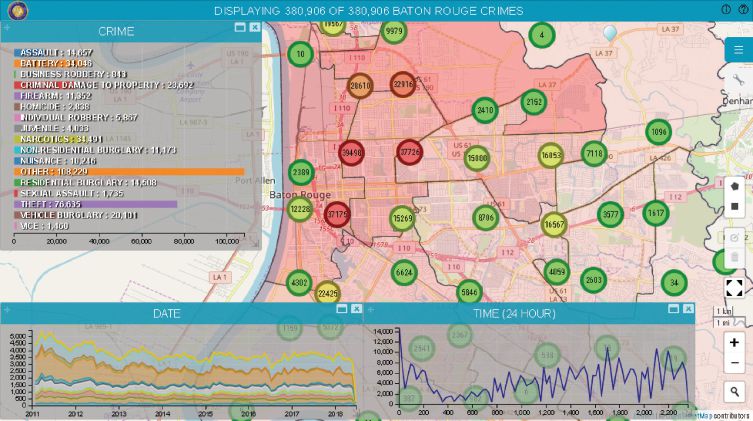Open the hamburger layers menu button
The width and height of the screenshot is (753, 421).
coord(737,50)
